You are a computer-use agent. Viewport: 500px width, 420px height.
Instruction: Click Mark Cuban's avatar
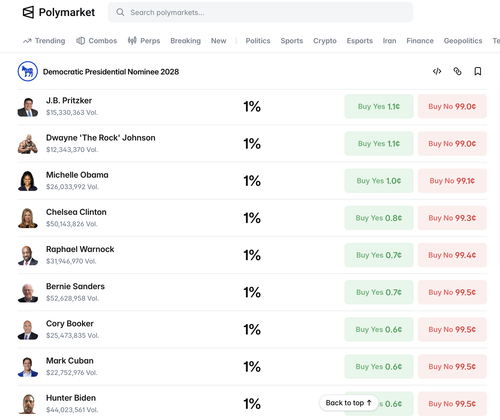tap(28, 367)
